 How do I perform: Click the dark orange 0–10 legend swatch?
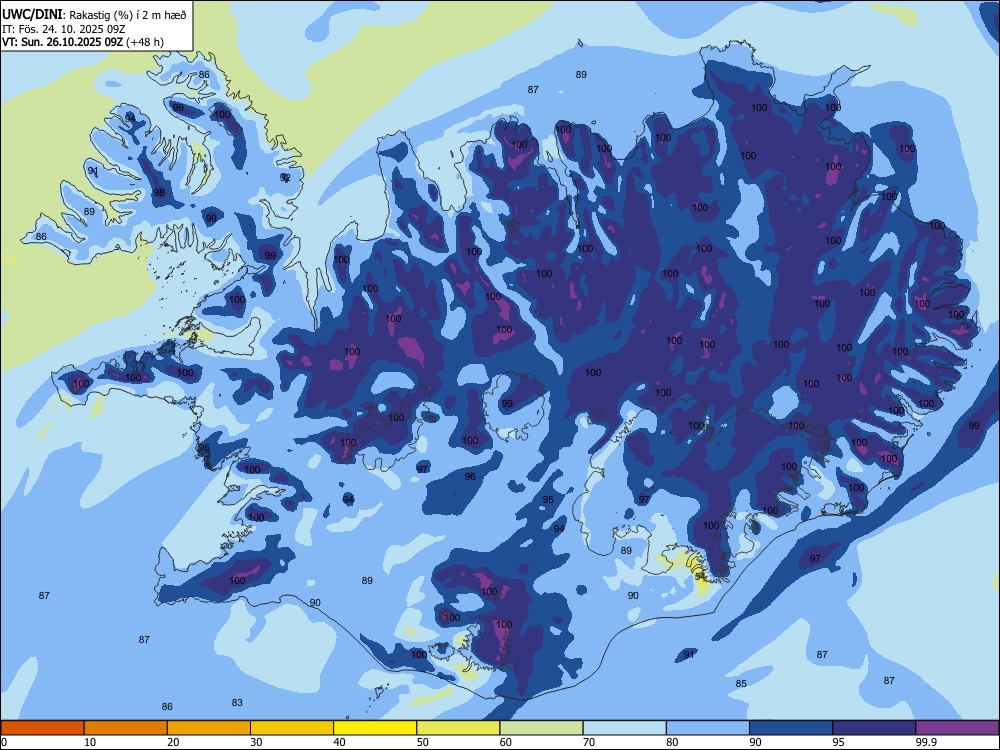(42, 728)
